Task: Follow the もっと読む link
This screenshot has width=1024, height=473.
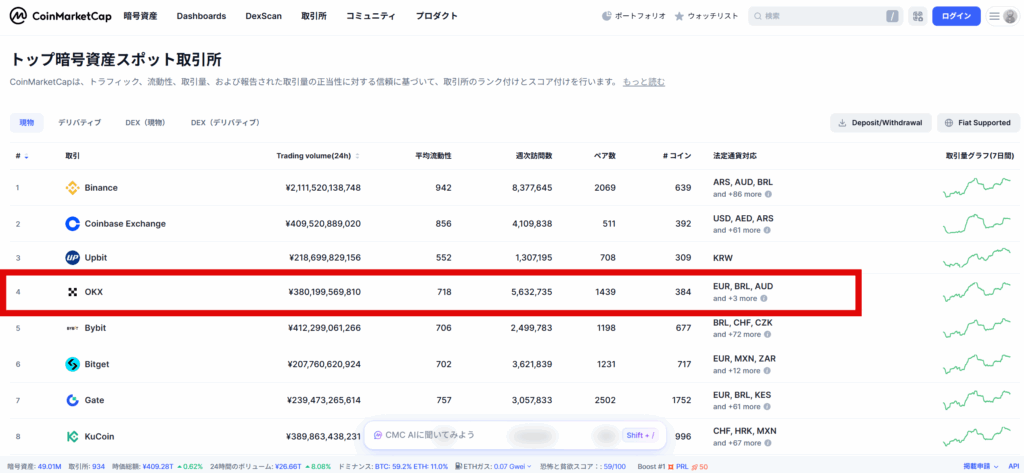Action: (644, 82)
